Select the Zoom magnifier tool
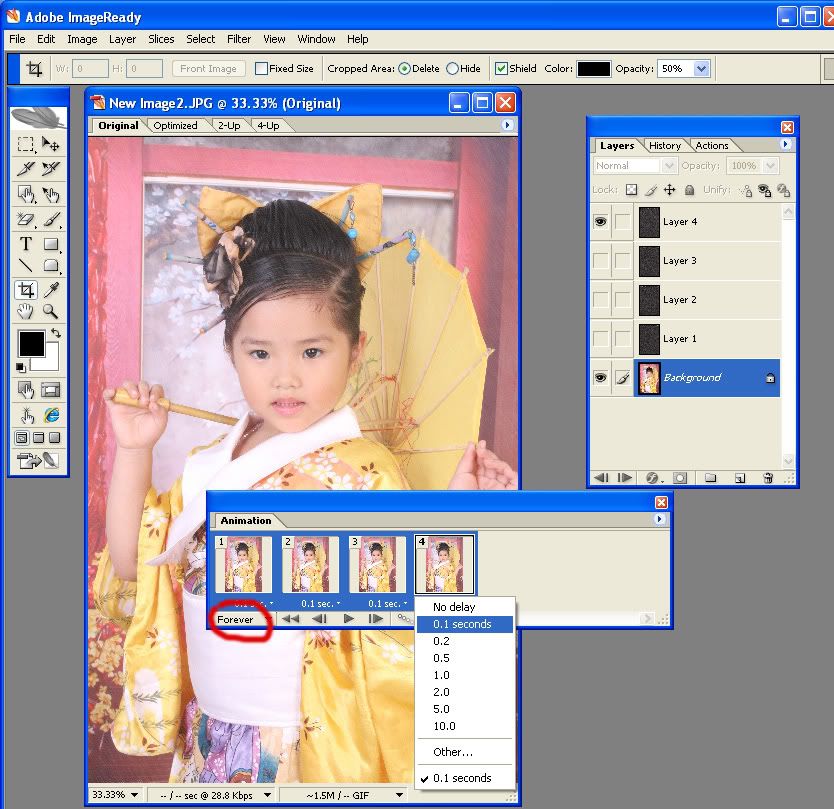Screen dimensions: 834x809 tap(51, 312)
